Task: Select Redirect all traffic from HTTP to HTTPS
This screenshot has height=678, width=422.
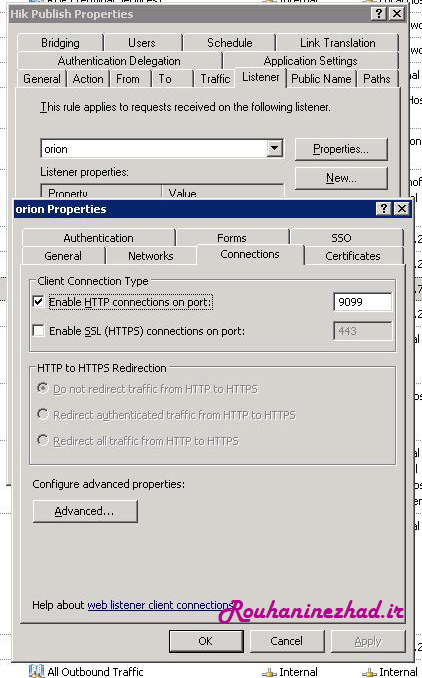Action: pyautogui.click(x=42, y=440)
